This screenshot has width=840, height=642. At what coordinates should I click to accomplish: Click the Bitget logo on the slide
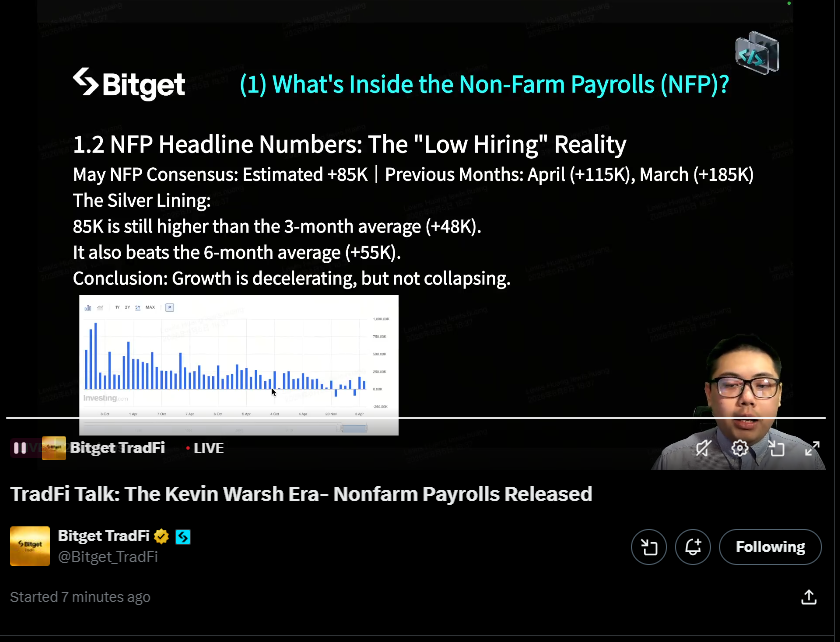coord(129,84)
